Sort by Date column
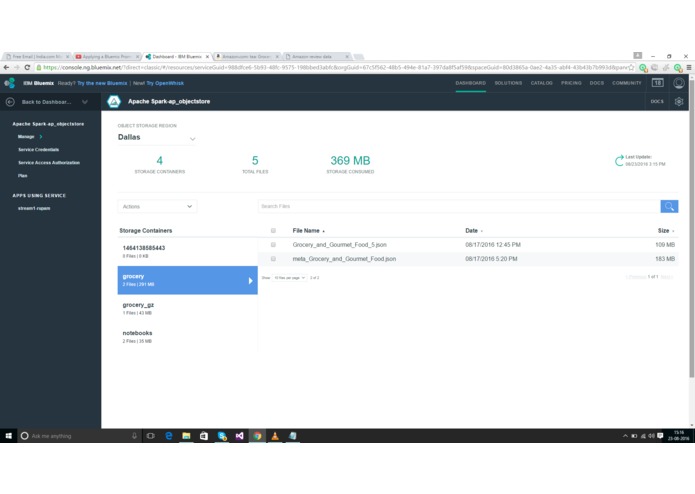 click(x=474, y=230)
